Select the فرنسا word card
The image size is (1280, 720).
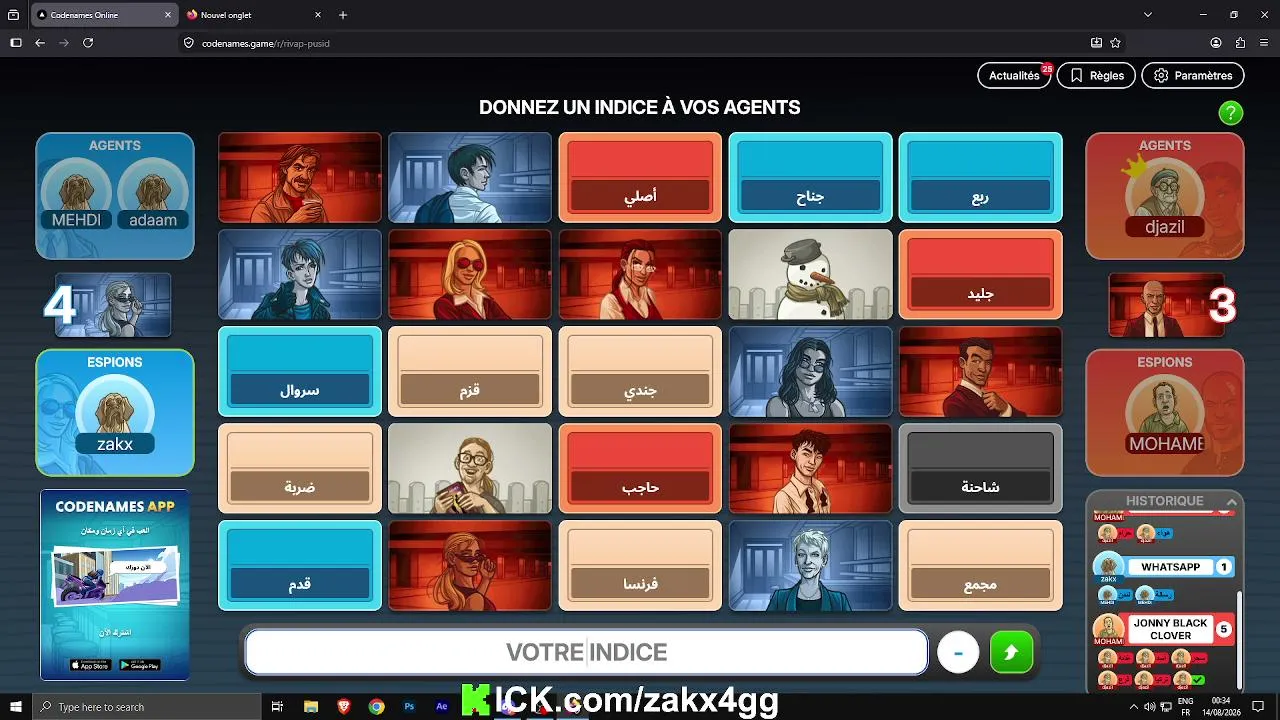(x=640, y=565)
